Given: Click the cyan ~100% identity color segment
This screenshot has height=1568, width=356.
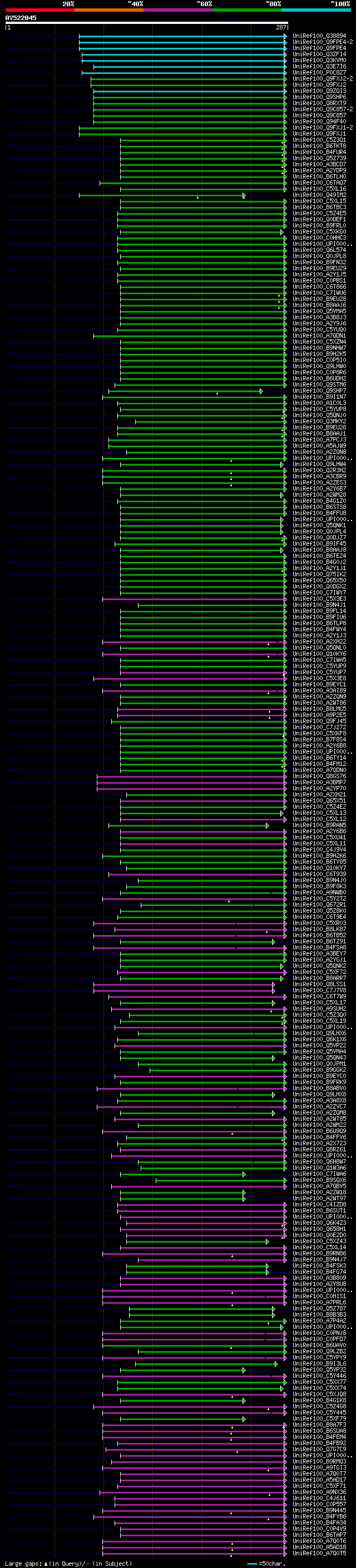Looking at the screenshot, I should coord(317,10).
